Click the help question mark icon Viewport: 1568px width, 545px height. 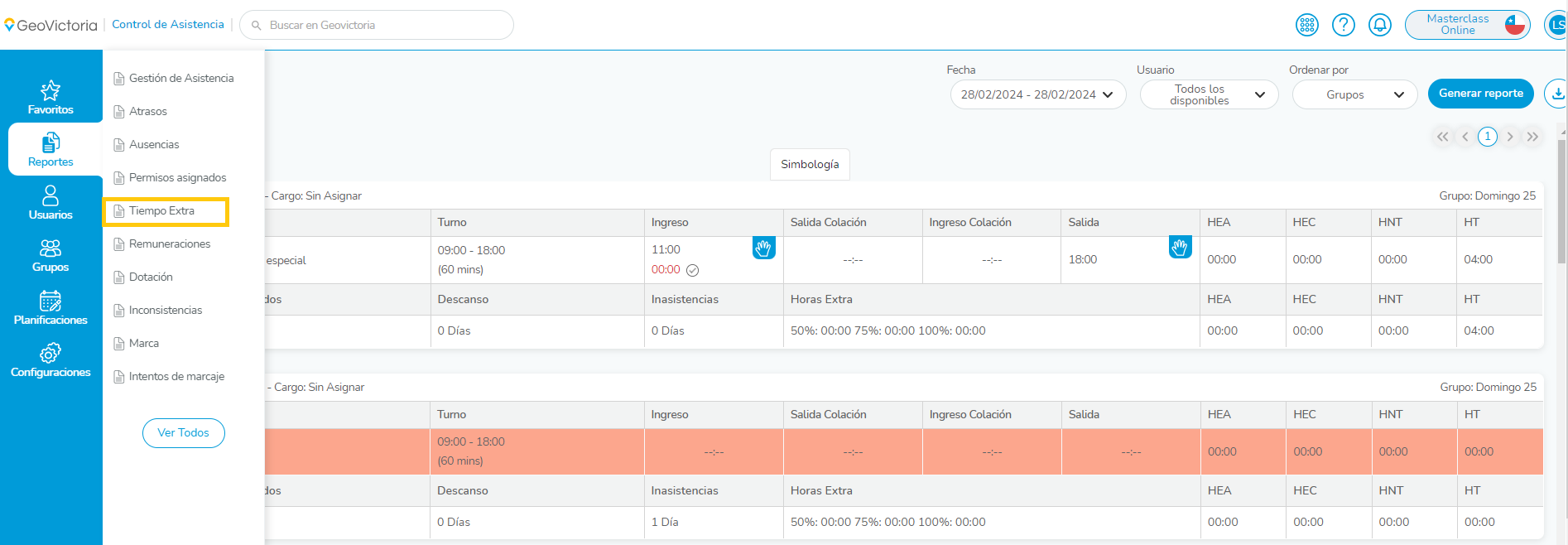1343,25
